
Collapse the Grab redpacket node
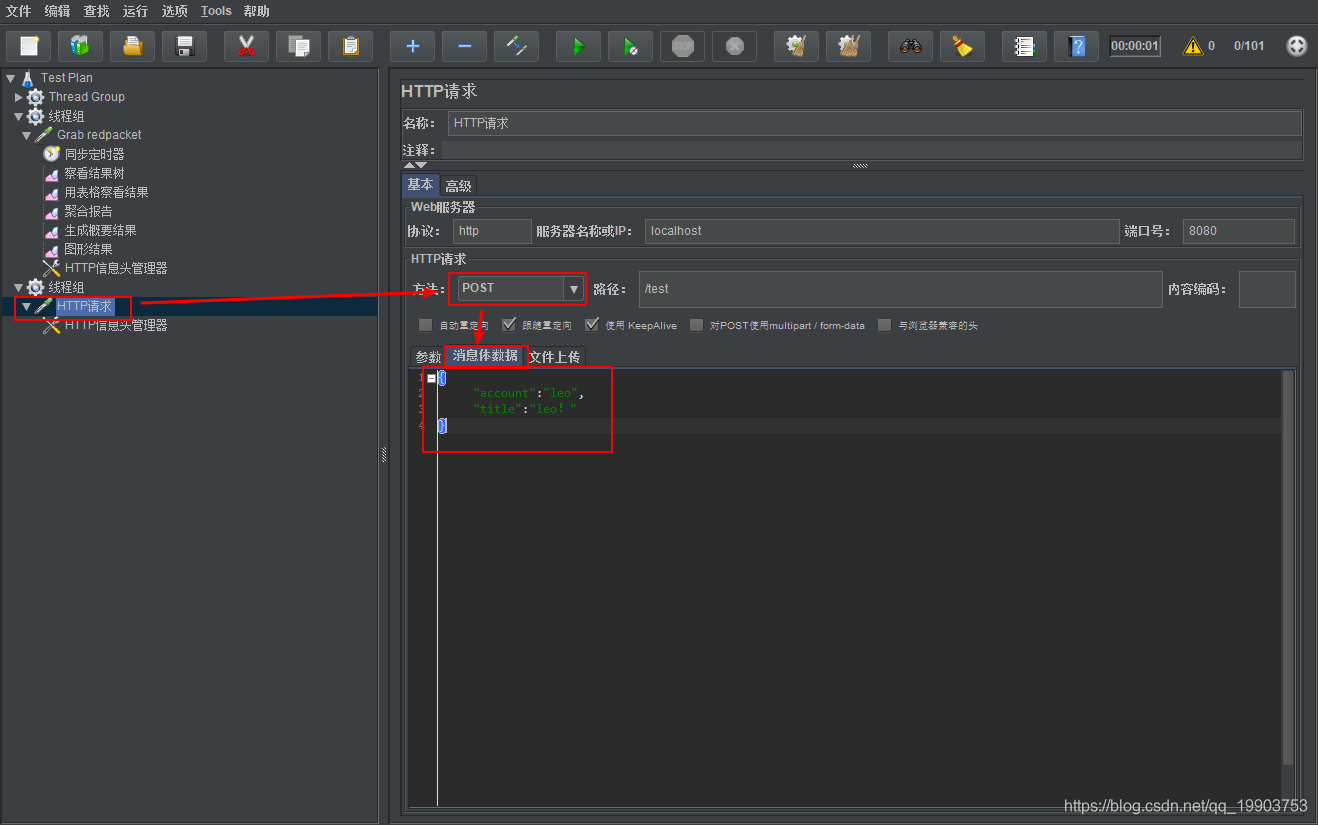pos(27,135)
